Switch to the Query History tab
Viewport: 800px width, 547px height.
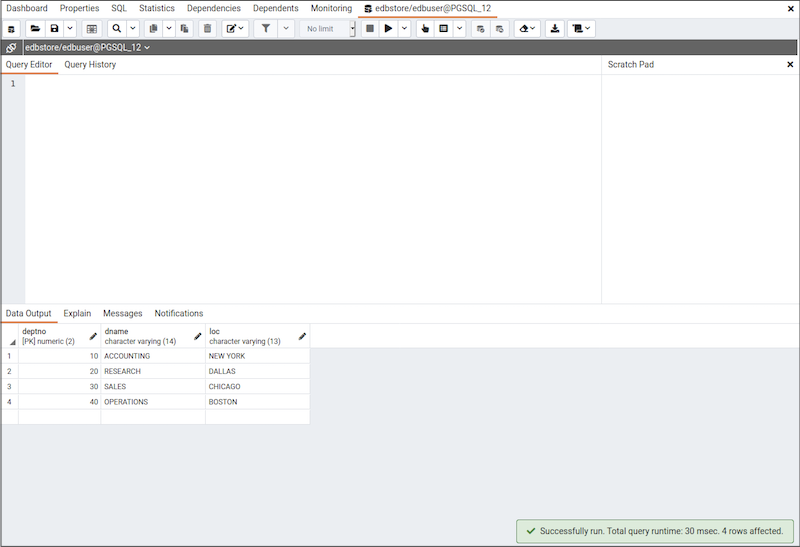tap(90, 64)
